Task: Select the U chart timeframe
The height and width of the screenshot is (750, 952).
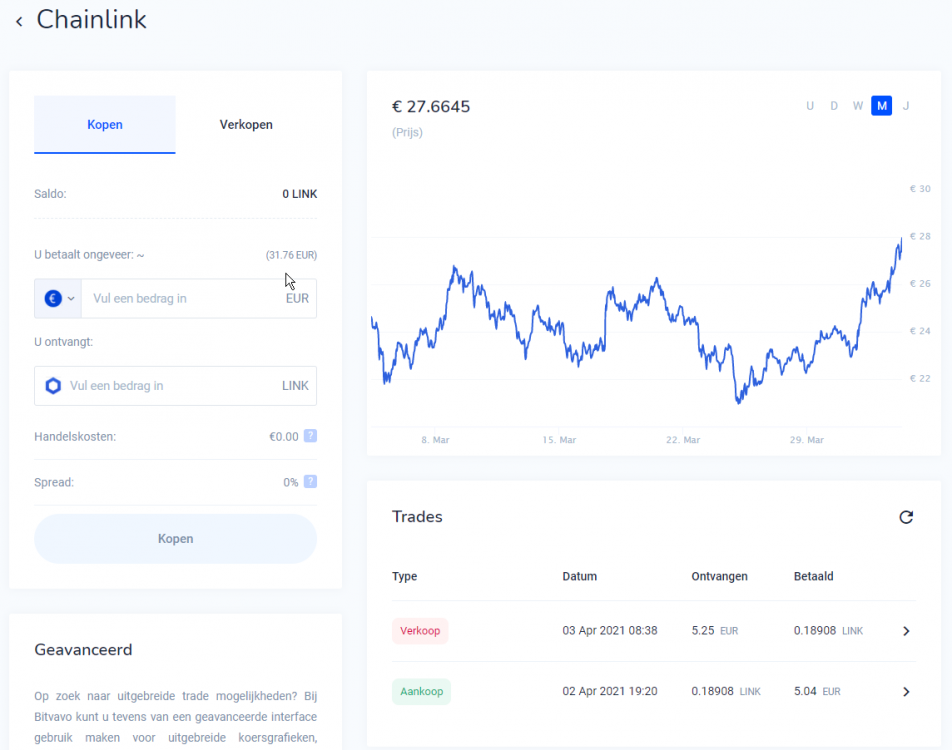Action: click(810, 106)
